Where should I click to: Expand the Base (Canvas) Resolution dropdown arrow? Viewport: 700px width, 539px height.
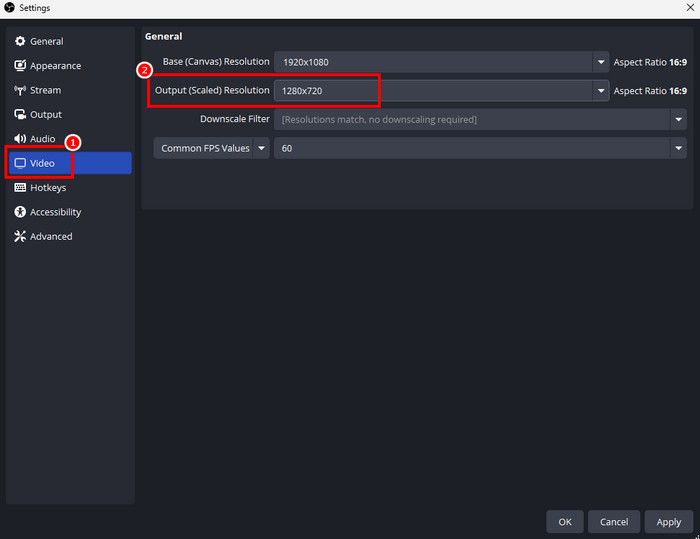coord(601,62)
